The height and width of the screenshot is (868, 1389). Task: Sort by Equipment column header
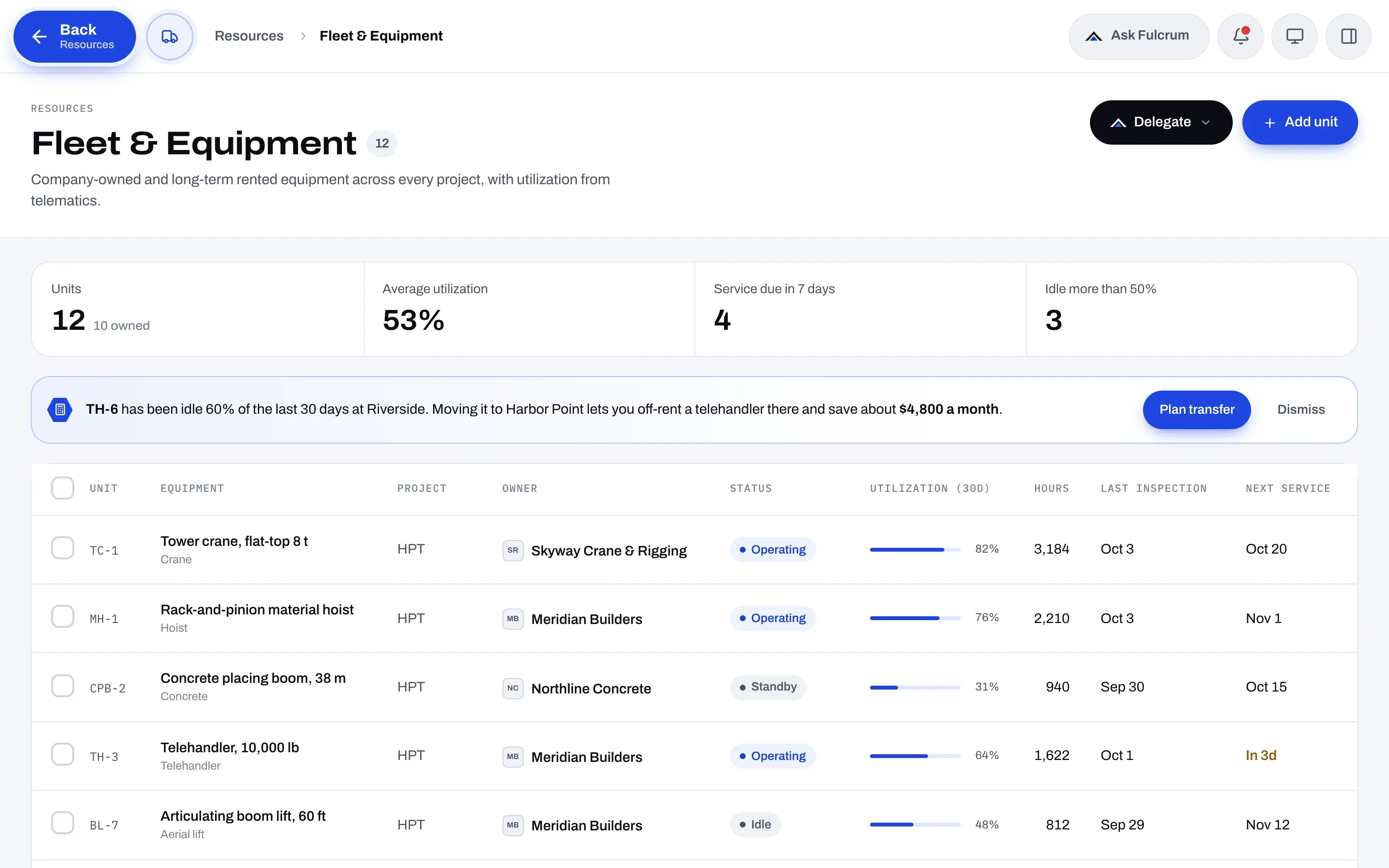coord(192,488)
